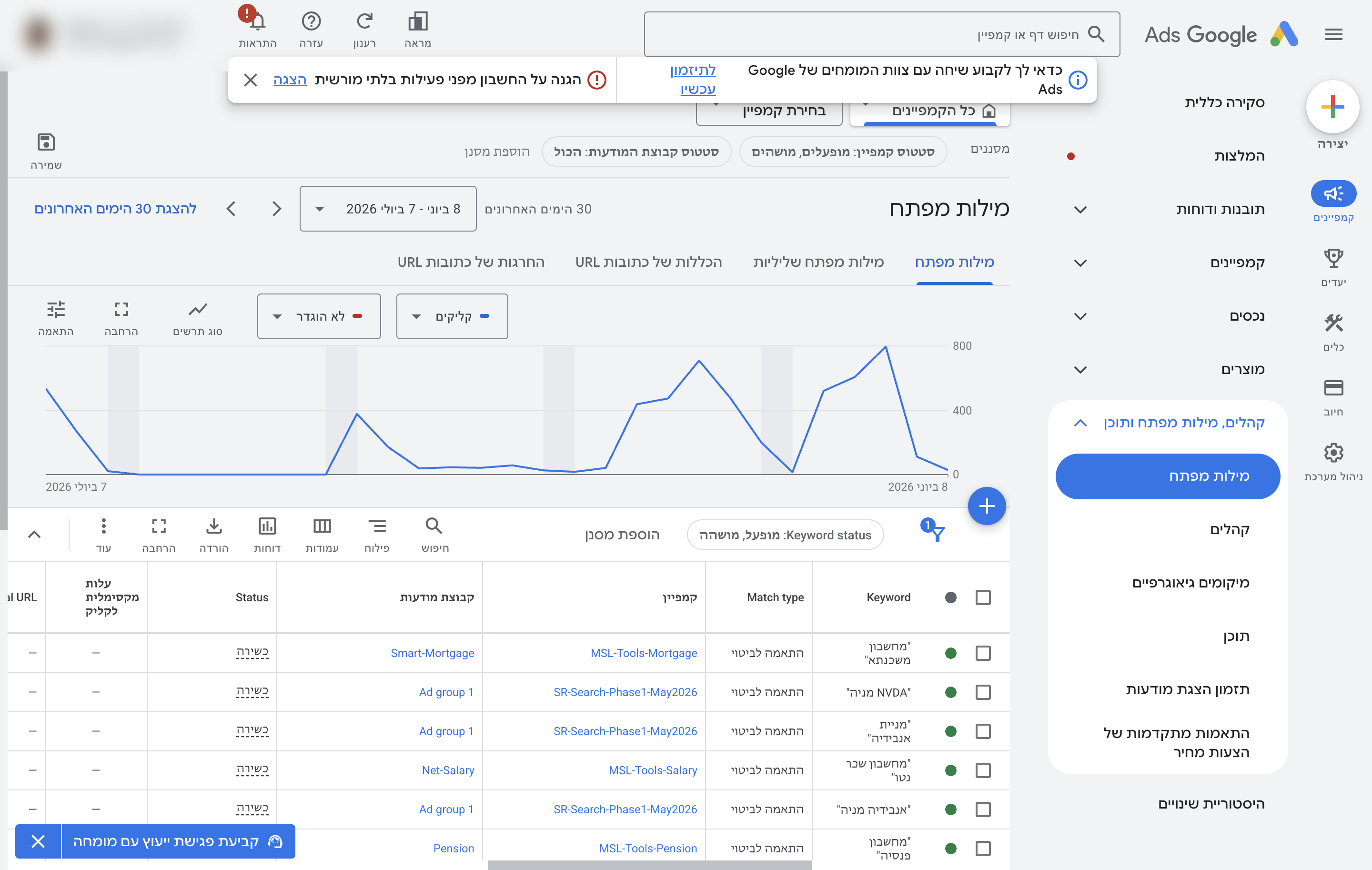Check row "מניית אנבידיה" checkbox
Viewport: 1372px width, 870px height.
point(983,731)
